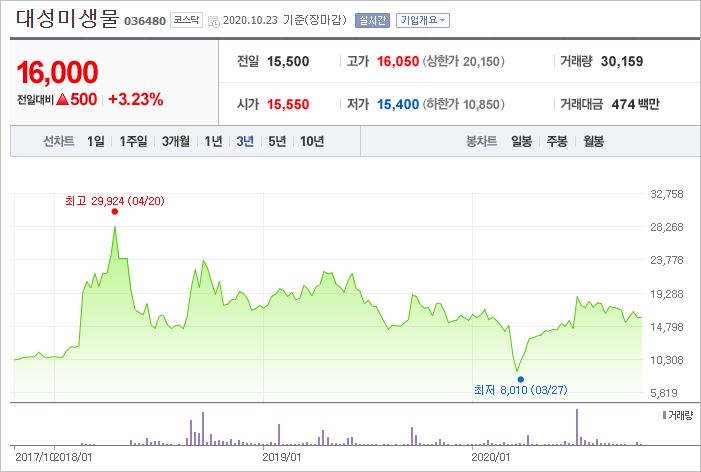Open the 주봉 weekly candle chart
The height and width of the screenshot is (472, 701).
click(x=557, y=142)
